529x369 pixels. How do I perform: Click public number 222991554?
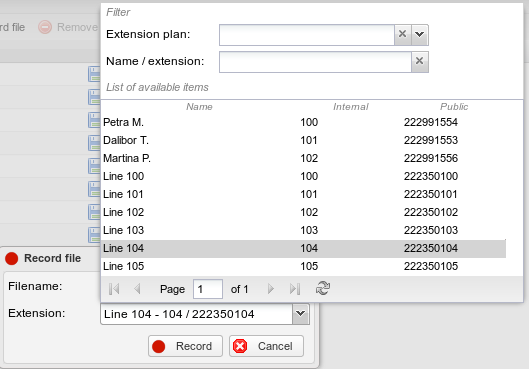pos(431,122)
